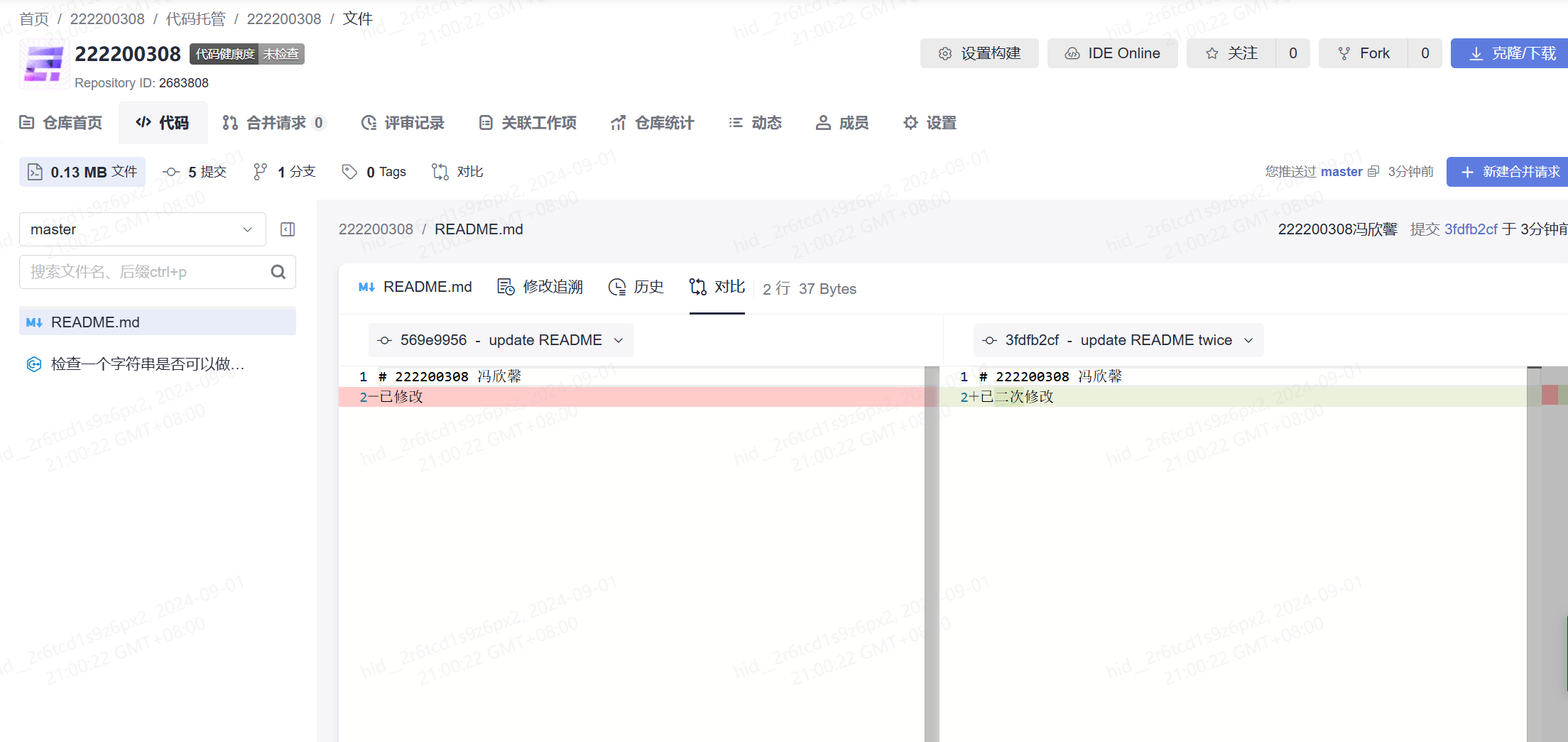Screen dimensions: 1568x742
Task: Click the README.md file tab
Action: pyautogui.click(x=415, y=287)
